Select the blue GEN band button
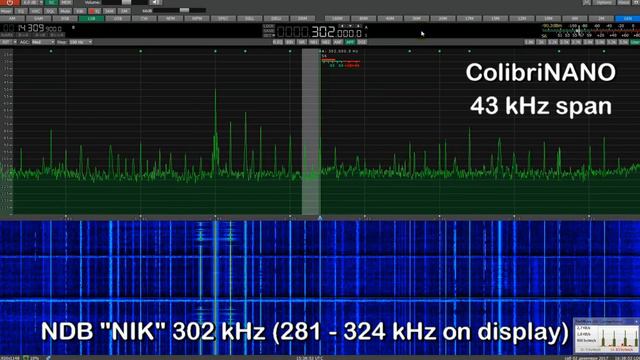Image resolution: width=640 pixels, height=360 pixels. coord(628,18)
